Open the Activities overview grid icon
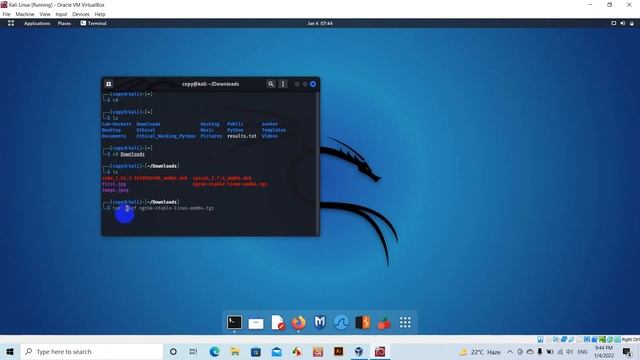 pos(11,23)
